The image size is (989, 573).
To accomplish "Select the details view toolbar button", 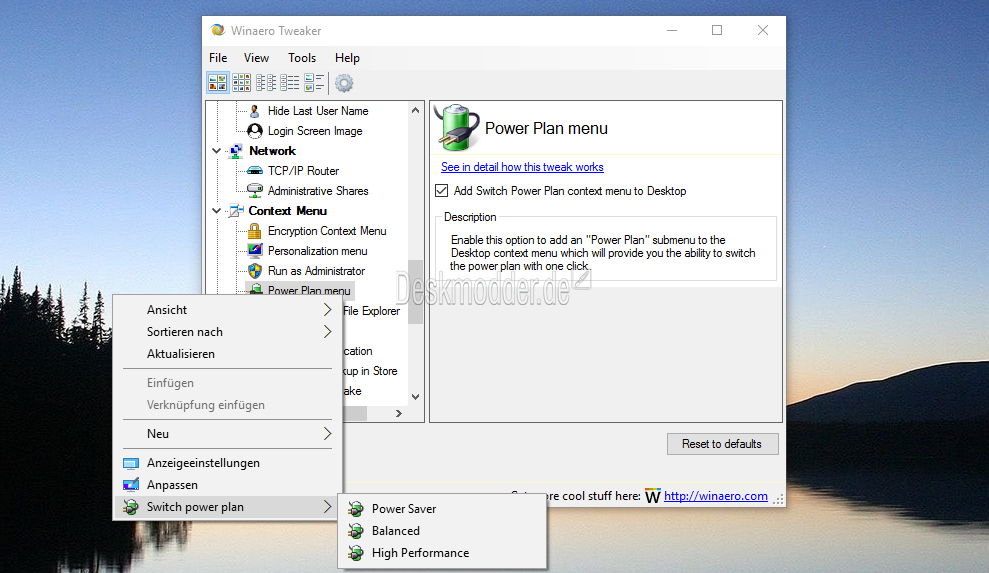I will [313, 83].
